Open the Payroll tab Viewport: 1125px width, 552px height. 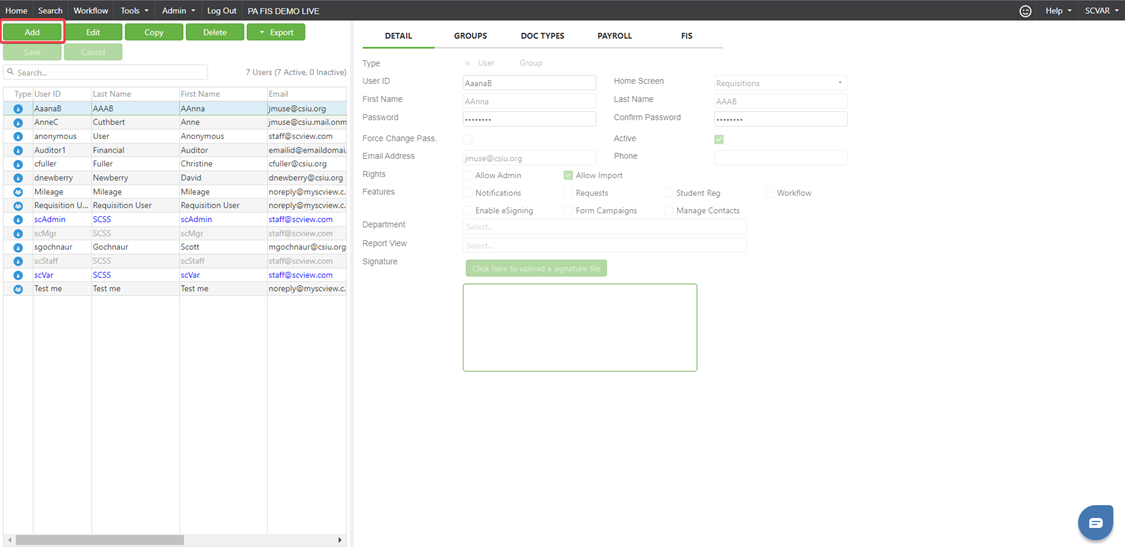[614, 36]
